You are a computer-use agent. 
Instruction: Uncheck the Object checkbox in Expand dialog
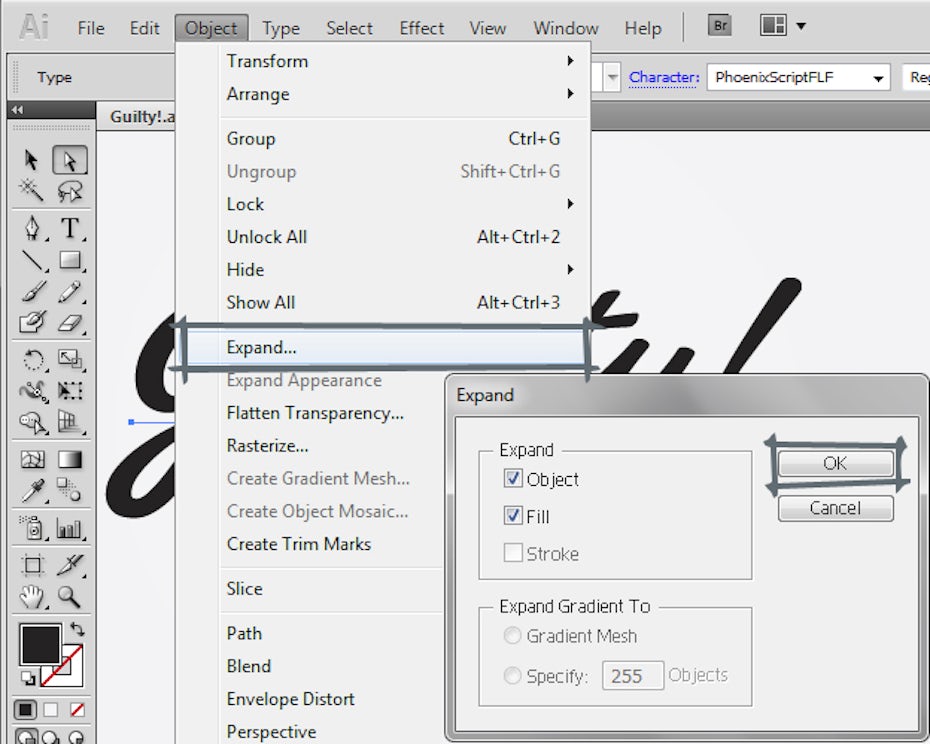point(514,479)
